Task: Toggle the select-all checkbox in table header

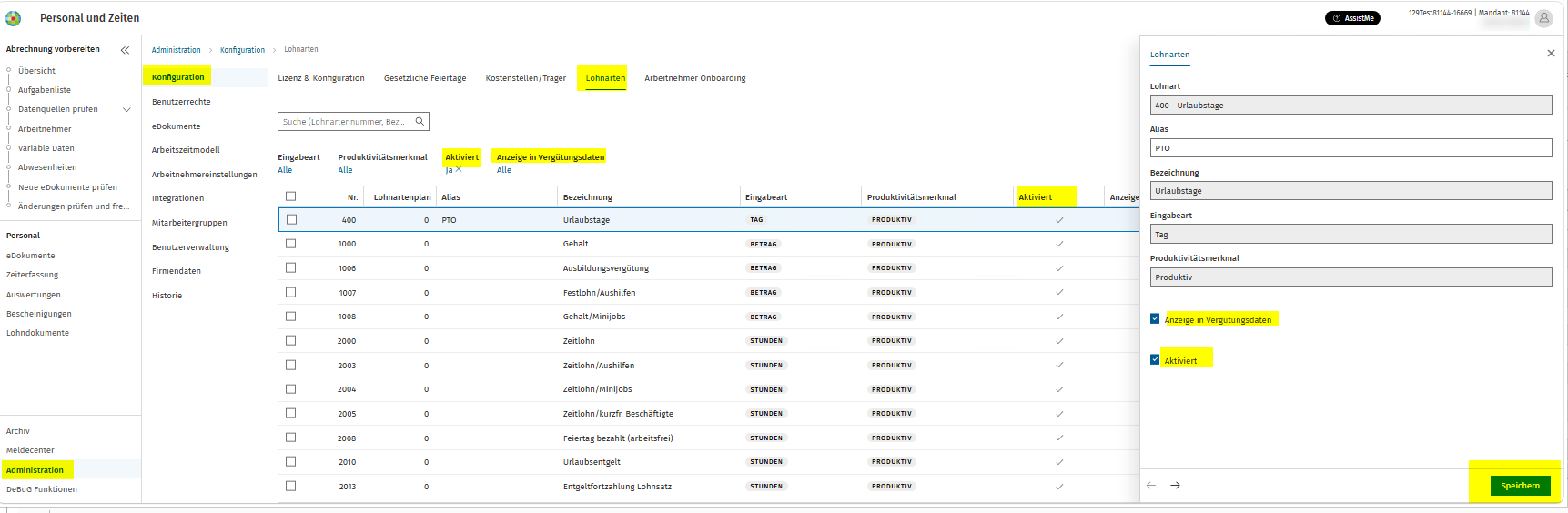Action: (291, 196)
